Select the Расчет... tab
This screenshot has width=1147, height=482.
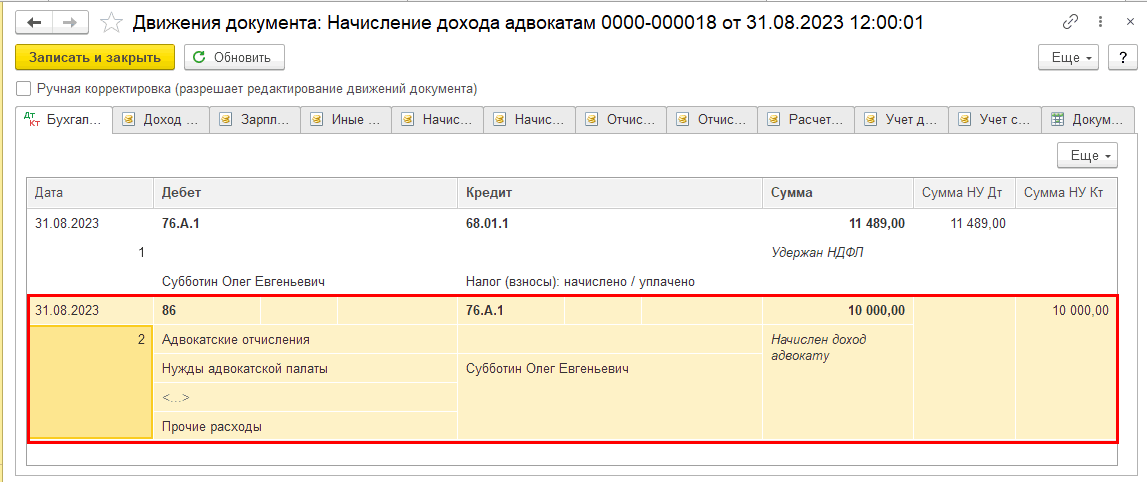coord(806,120)
